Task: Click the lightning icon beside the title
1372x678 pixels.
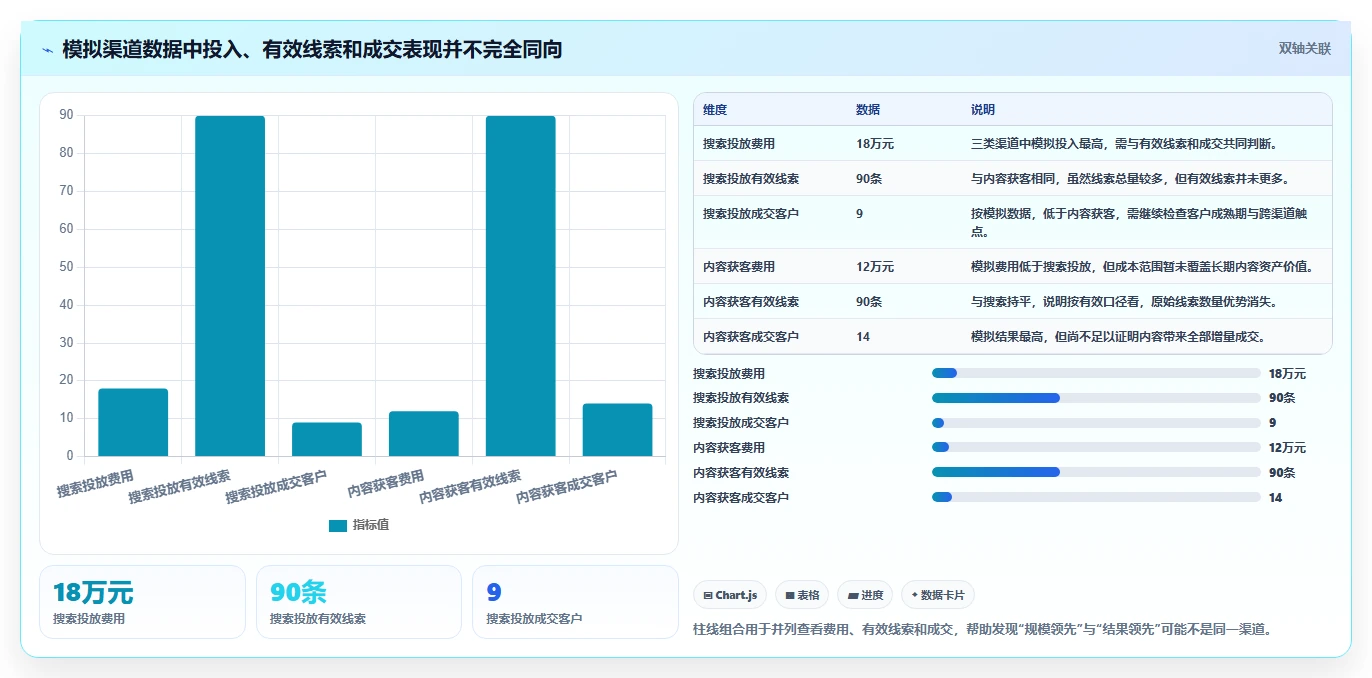Action: click(x=48, y=50)
